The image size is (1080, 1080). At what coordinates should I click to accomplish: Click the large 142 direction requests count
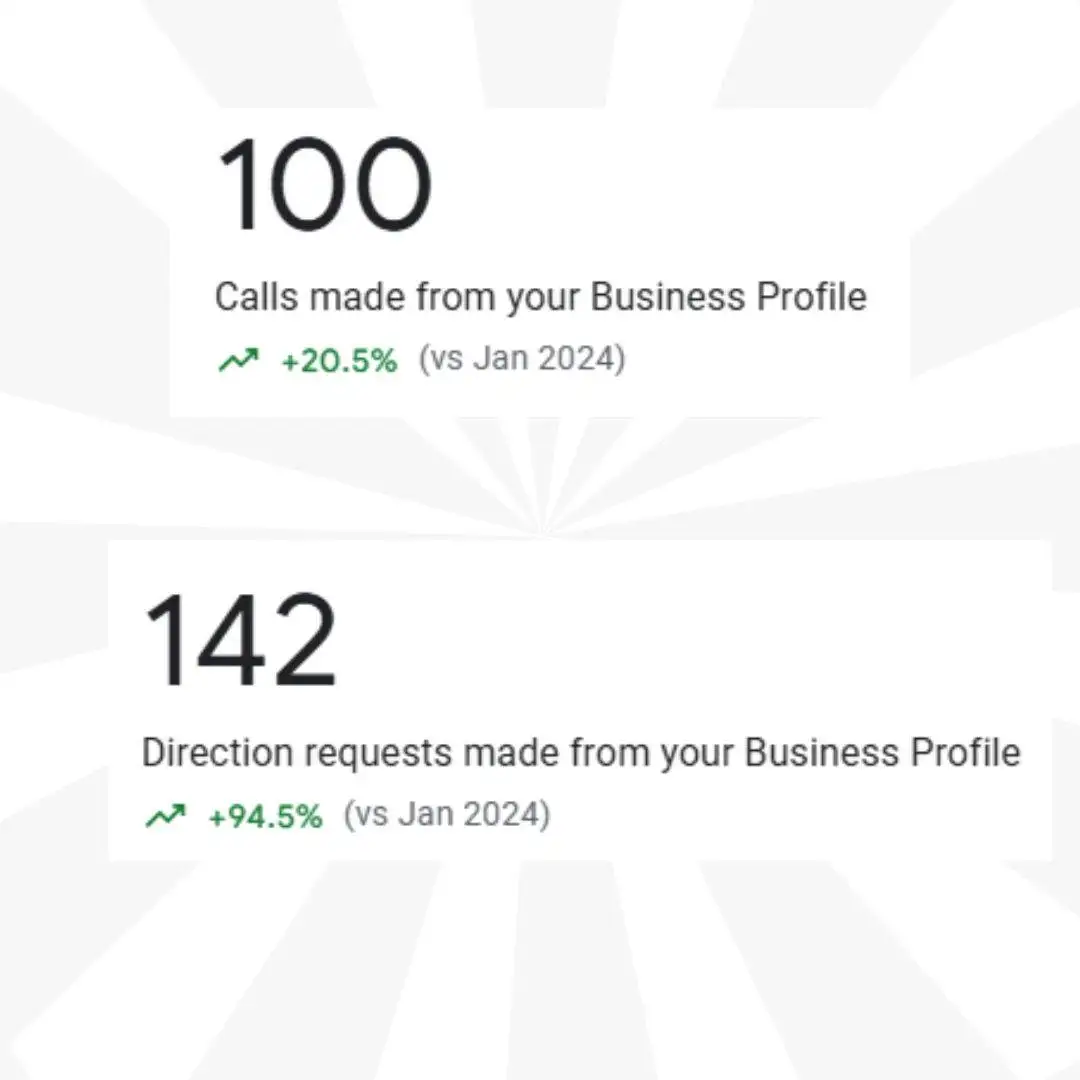pyautogui.click(x=240, y=641)
